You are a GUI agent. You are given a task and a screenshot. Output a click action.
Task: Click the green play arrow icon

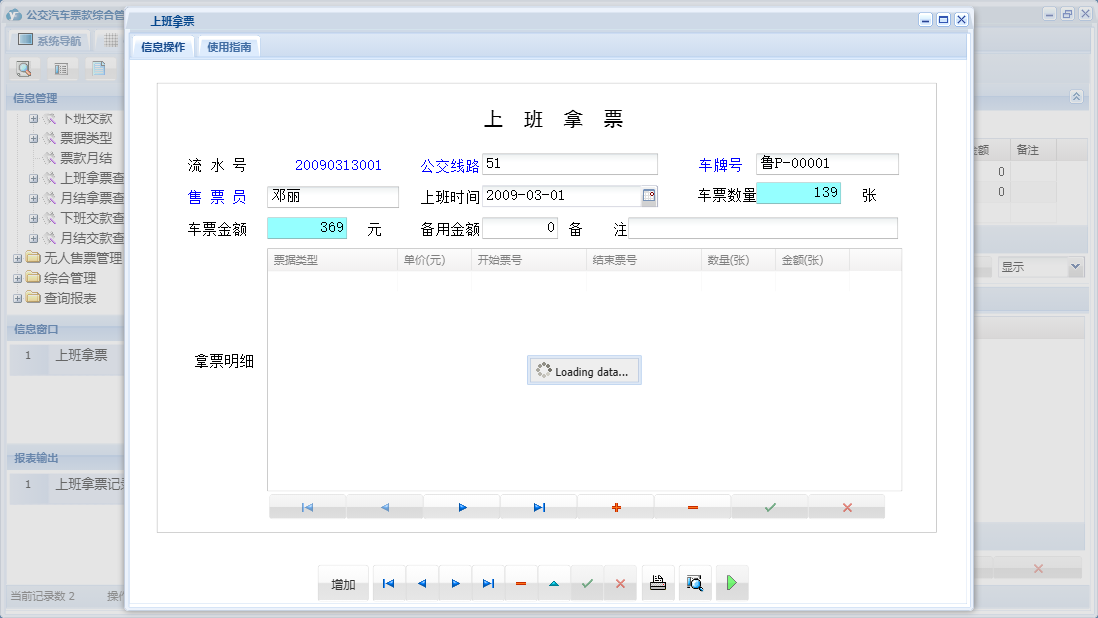click(x=732, y=583)
